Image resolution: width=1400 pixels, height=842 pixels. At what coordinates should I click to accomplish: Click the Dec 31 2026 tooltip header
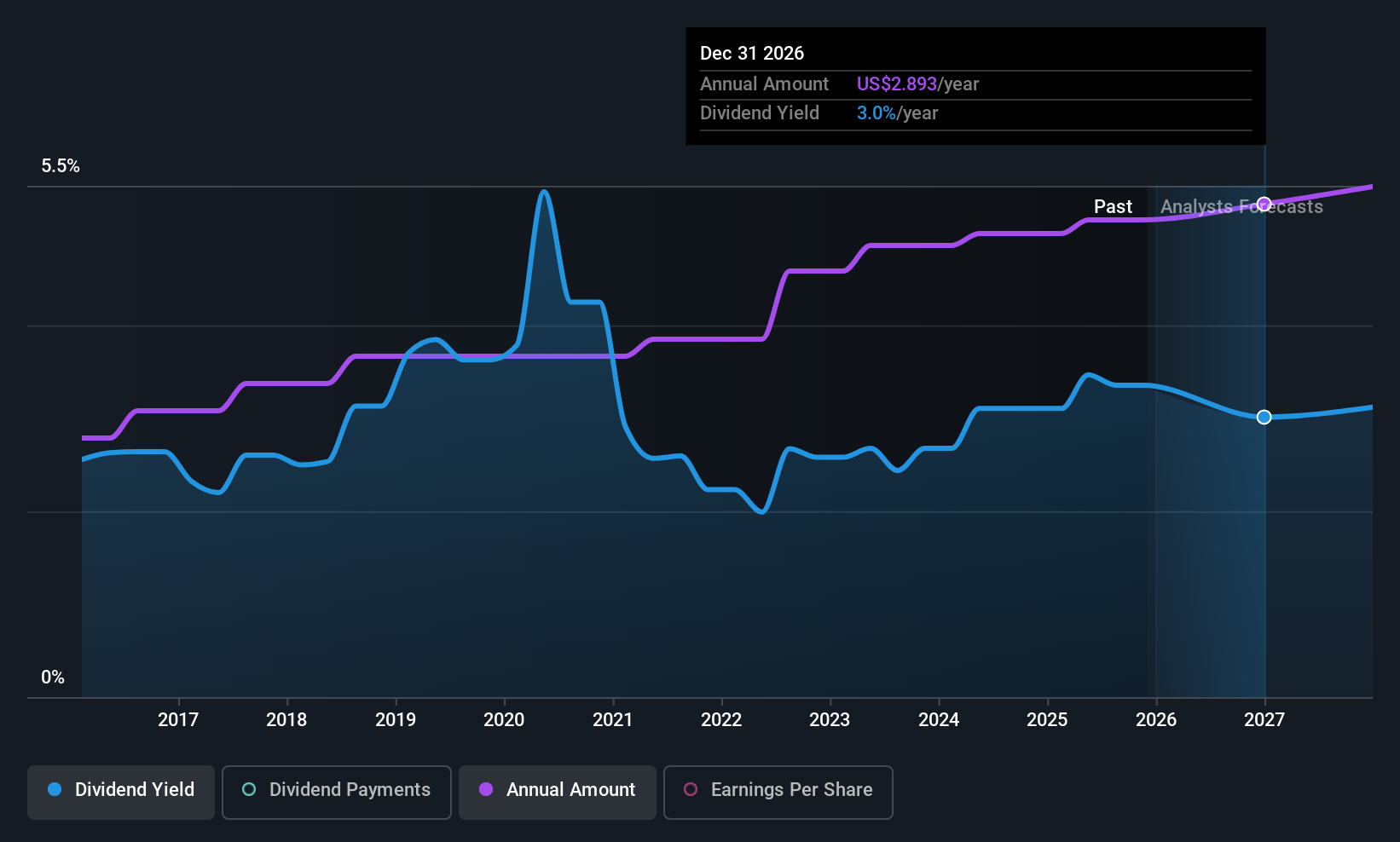point(752,53)
